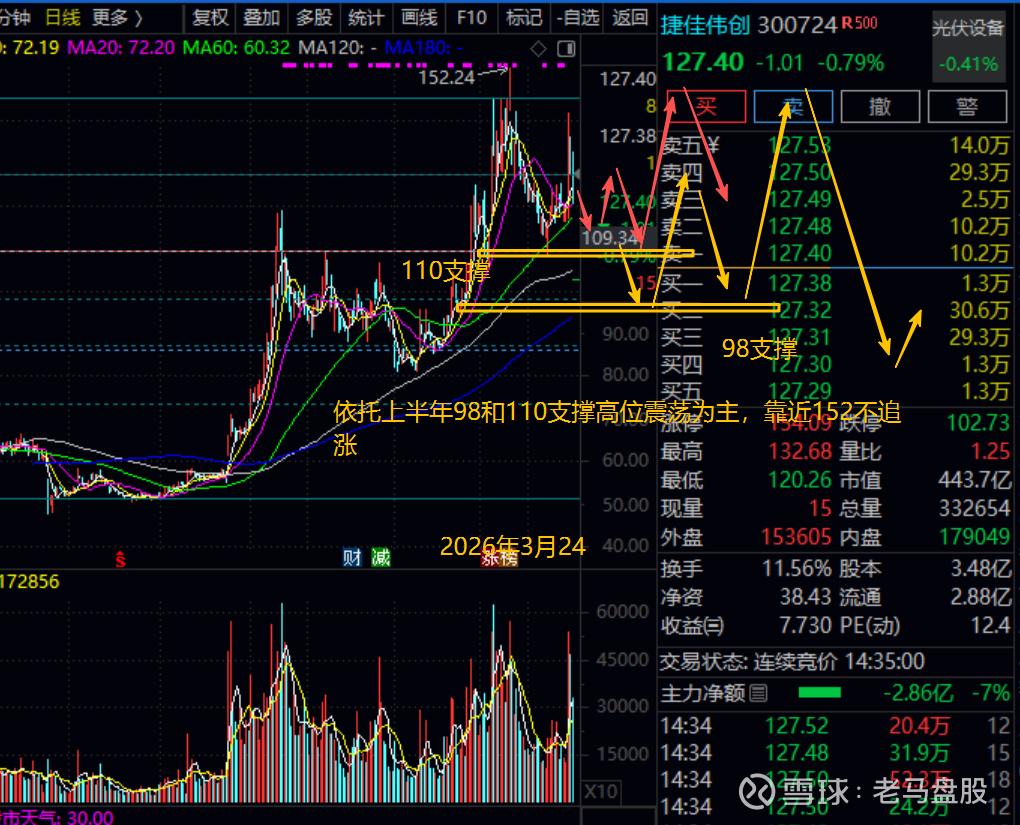1020x825 pixels.
Task: Click the 买一 price 127.38
Action: 799,283
